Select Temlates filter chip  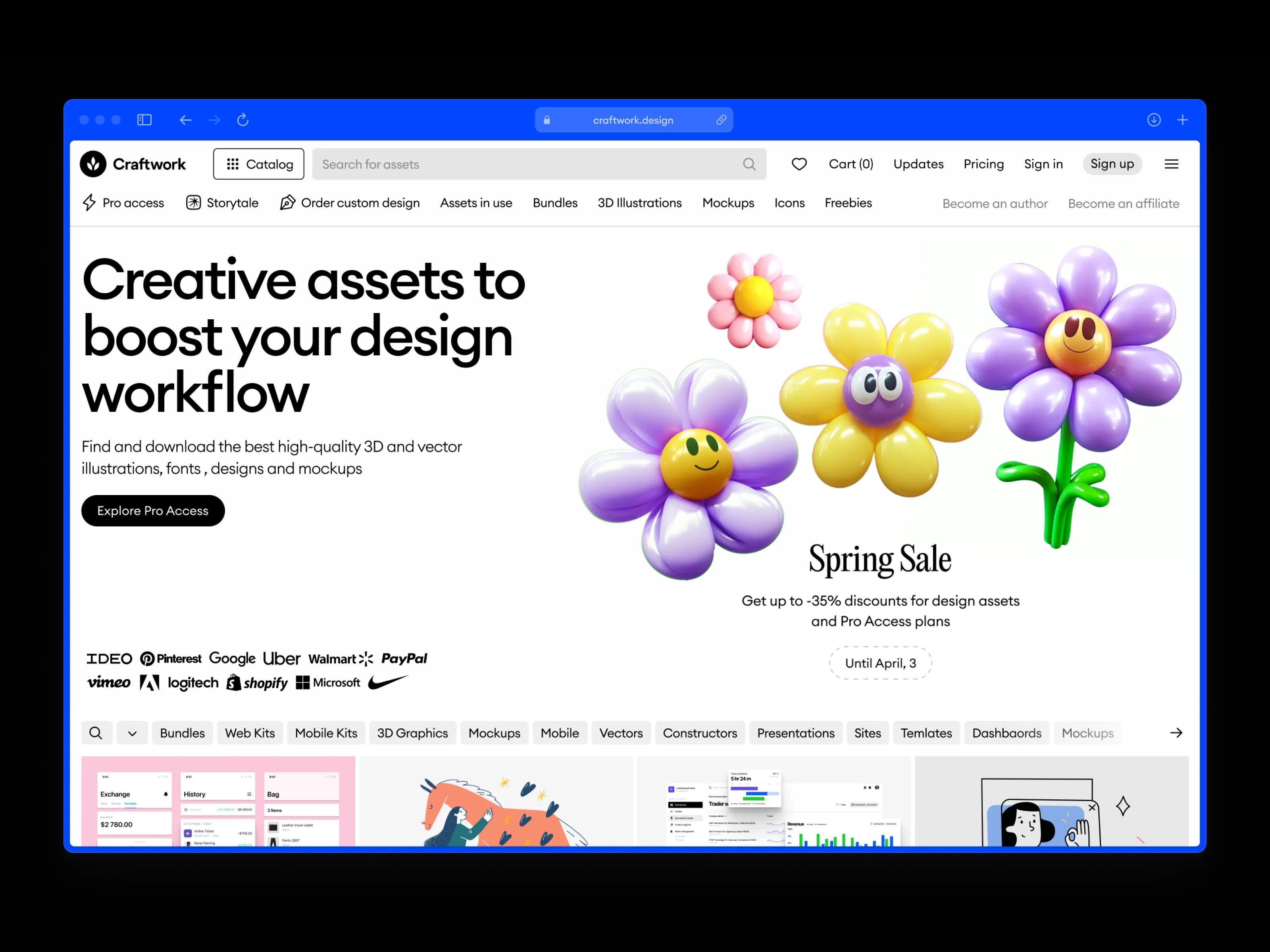point(926,733)
